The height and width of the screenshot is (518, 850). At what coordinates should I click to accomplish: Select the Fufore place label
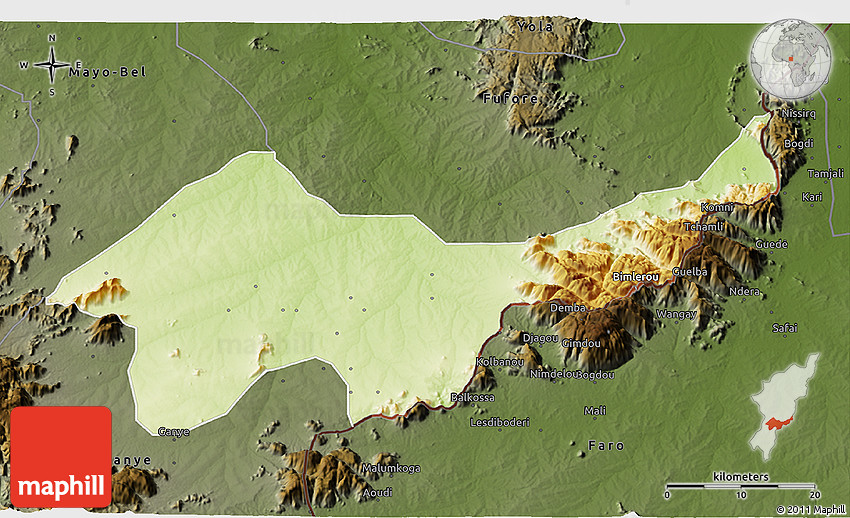(x=511, y=98)
